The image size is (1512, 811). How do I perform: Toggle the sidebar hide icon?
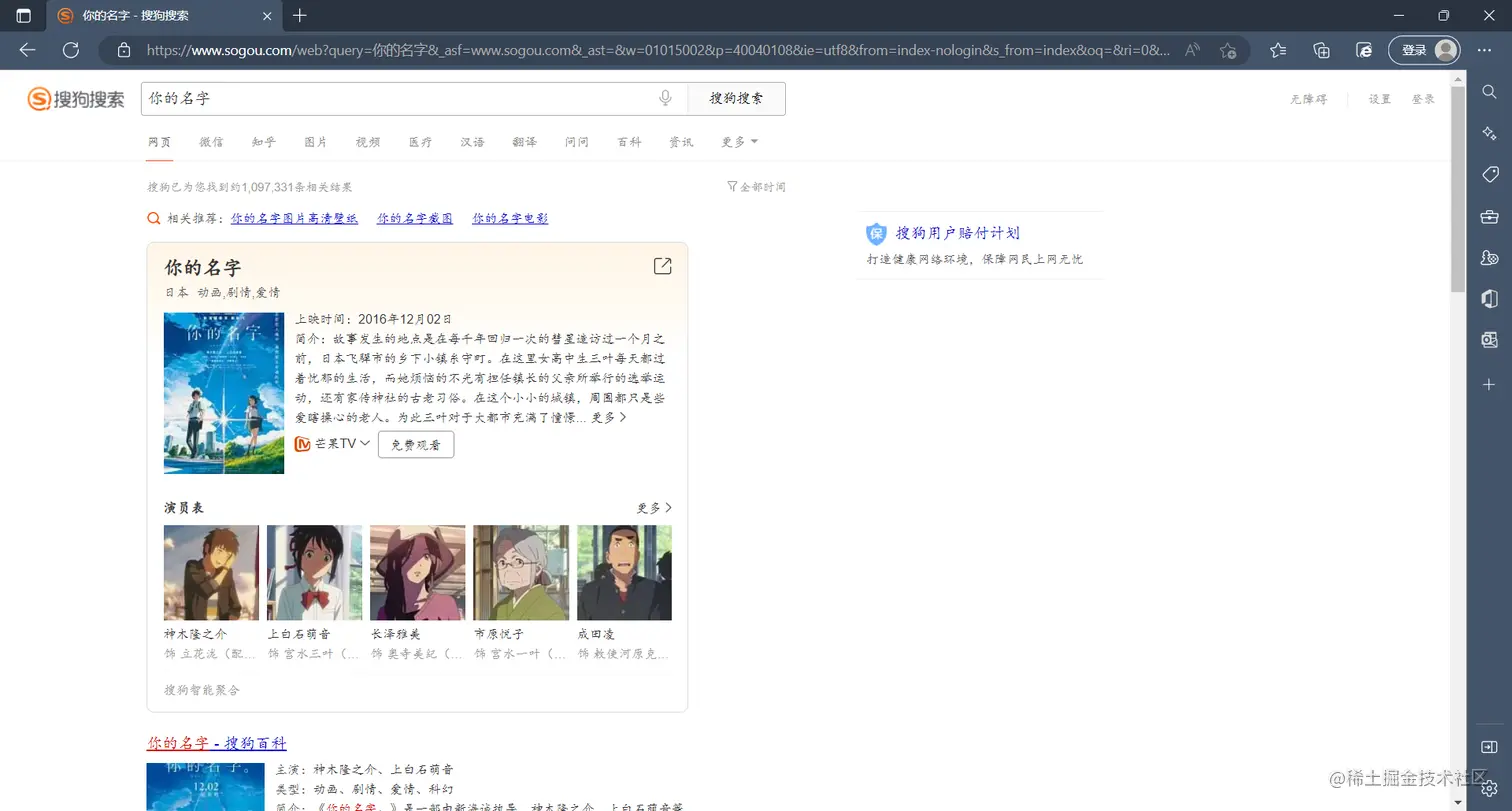[1489, 747]
